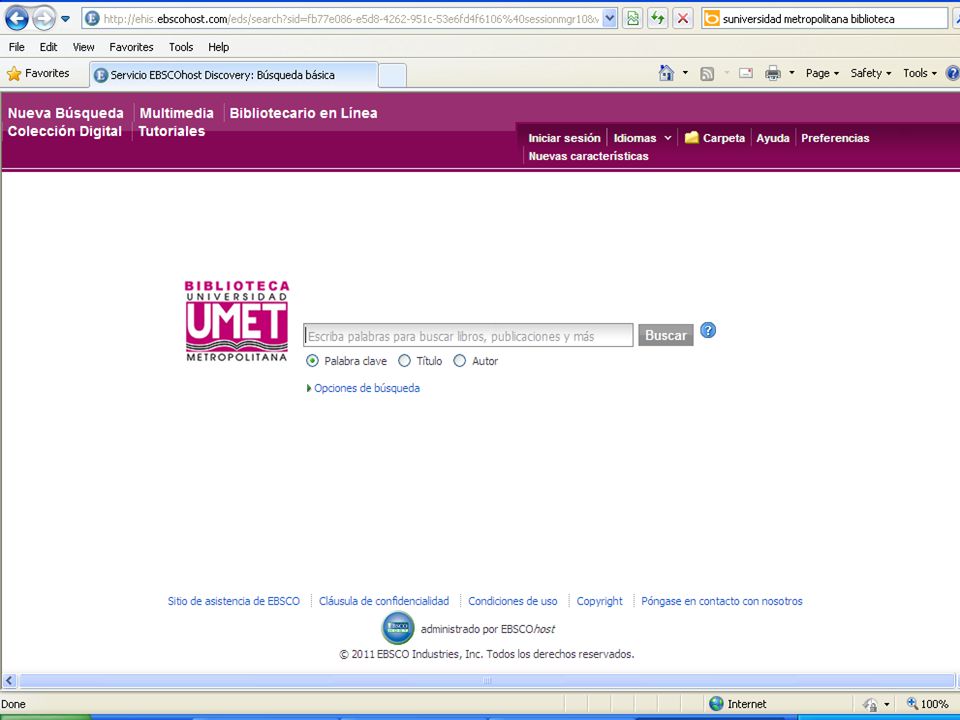Open the Preferencias link
This screenshot has height=720, width=960.
(x=835, y=138)
